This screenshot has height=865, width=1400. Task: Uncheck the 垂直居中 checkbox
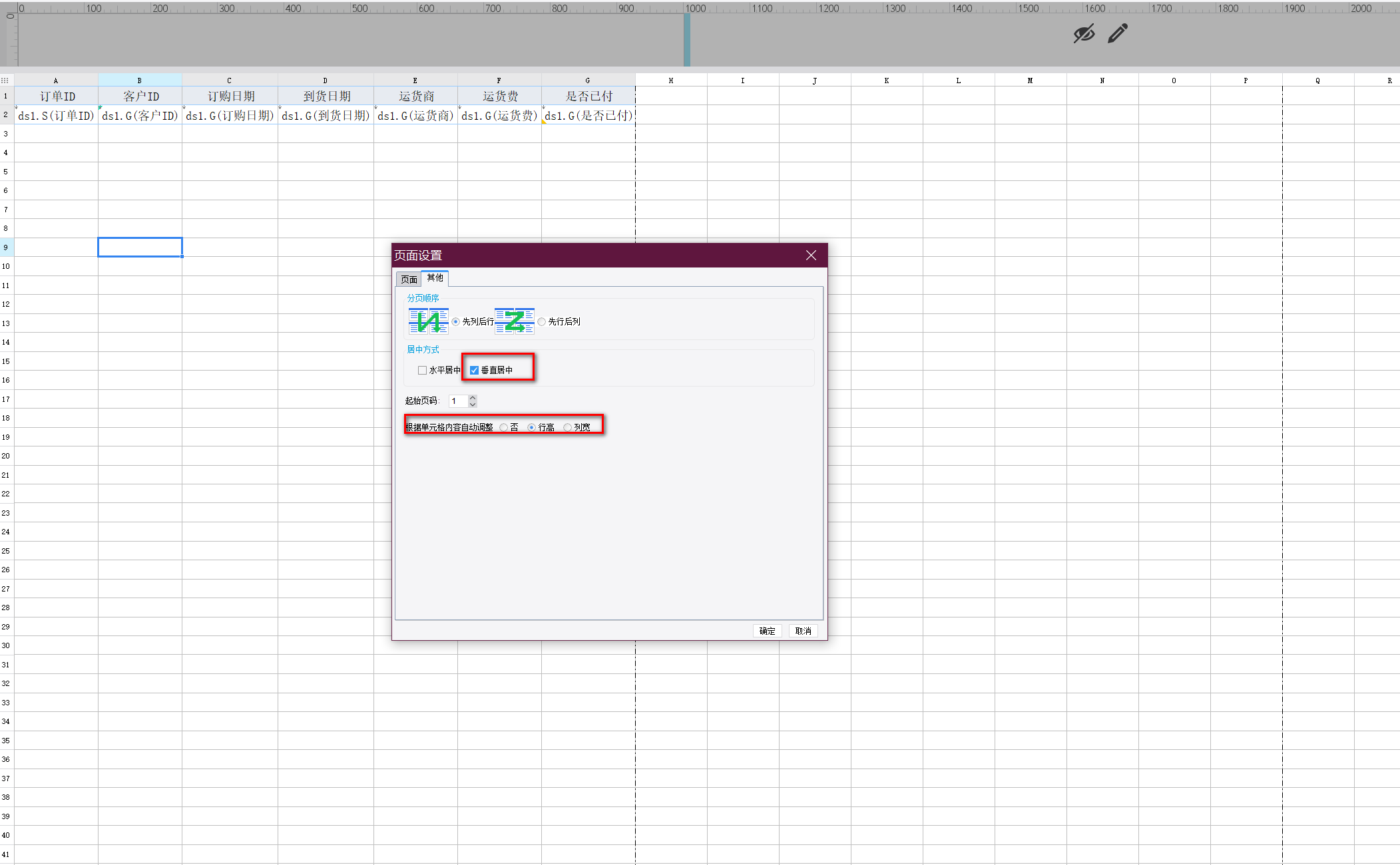[x=475, y=370]
